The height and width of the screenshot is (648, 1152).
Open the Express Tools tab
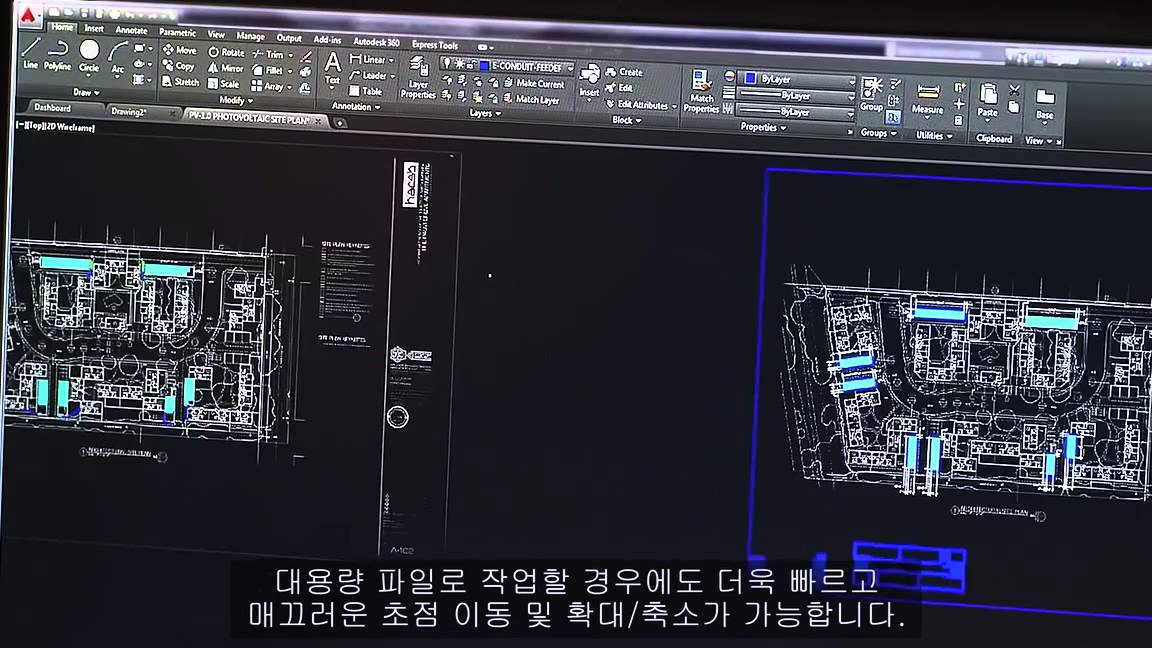click(x=434, y=45)
